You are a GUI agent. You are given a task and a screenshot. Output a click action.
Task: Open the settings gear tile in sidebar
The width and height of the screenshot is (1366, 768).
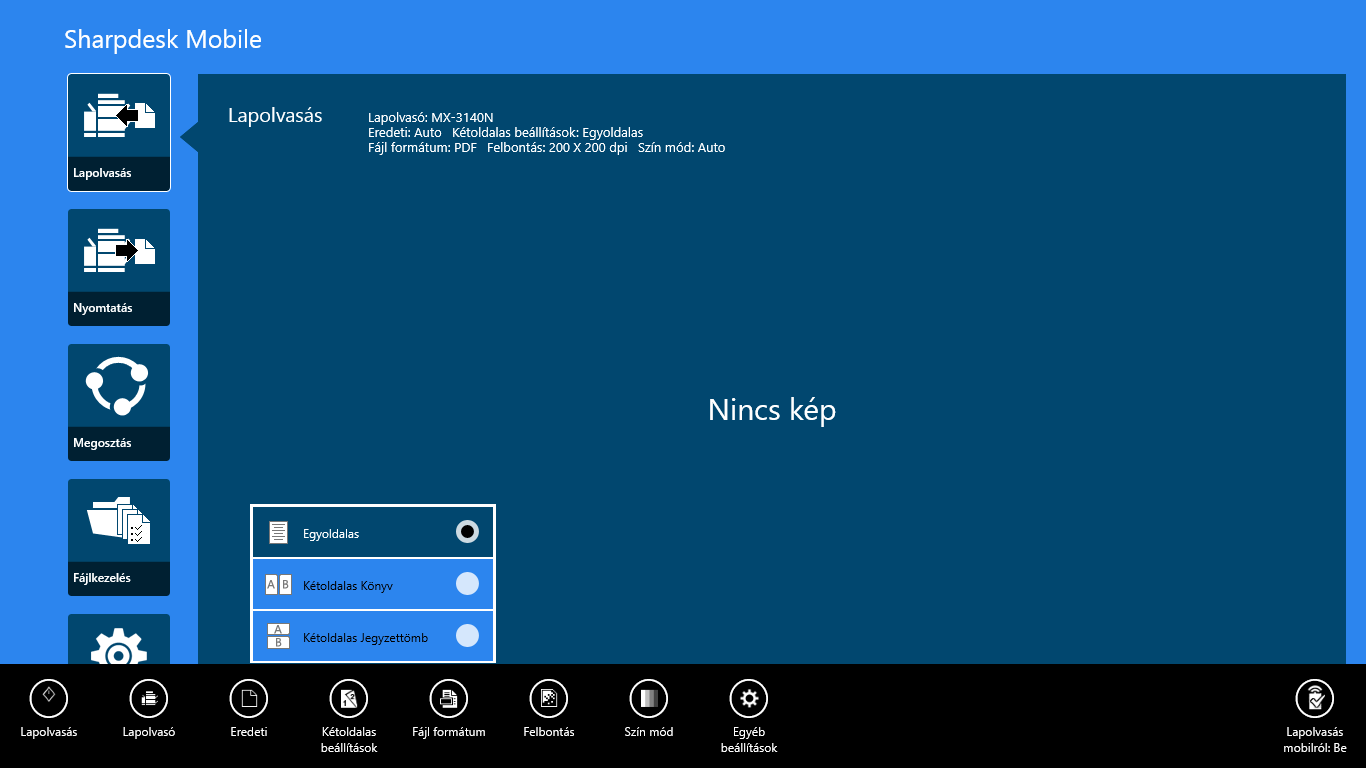point(119,639)
